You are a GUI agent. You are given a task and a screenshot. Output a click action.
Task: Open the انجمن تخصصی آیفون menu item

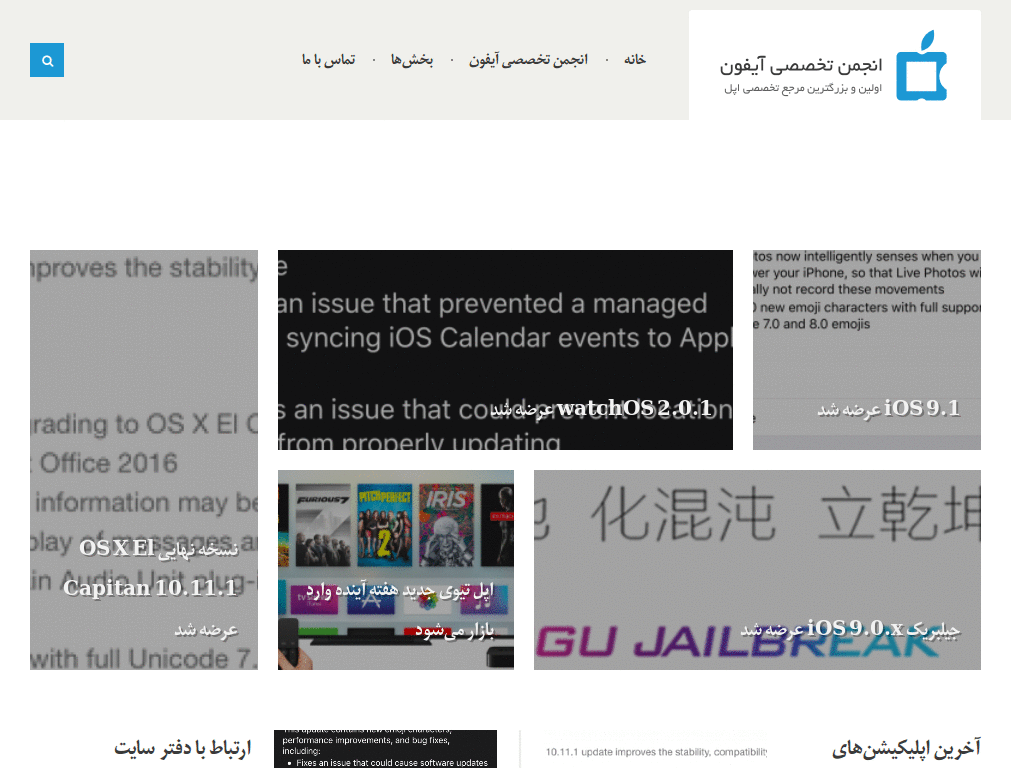[x=528, y=60]
